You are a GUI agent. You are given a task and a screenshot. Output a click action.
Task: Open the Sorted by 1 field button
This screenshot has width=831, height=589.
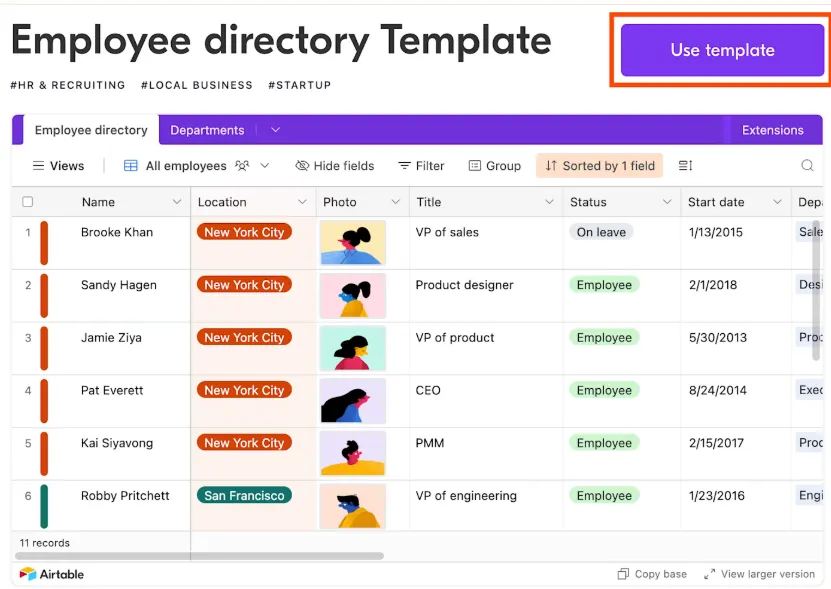click(599, 166)
